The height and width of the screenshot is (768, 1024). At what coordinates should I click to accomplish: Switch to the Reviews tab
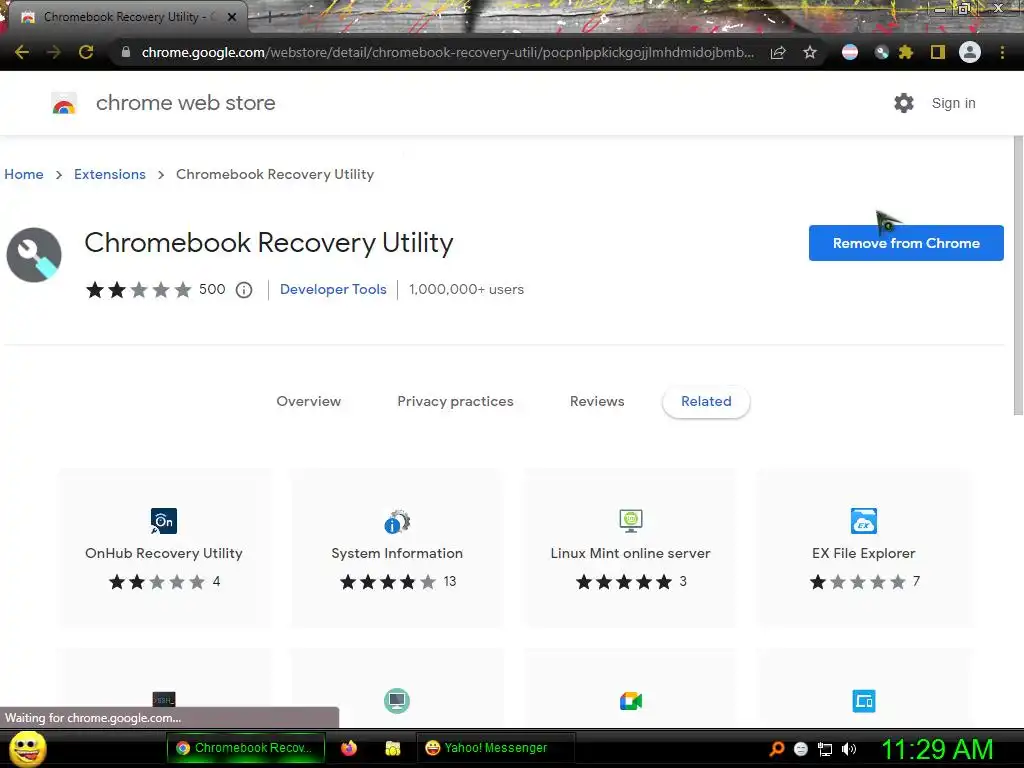pyautogui.click(x=597, y=402)
